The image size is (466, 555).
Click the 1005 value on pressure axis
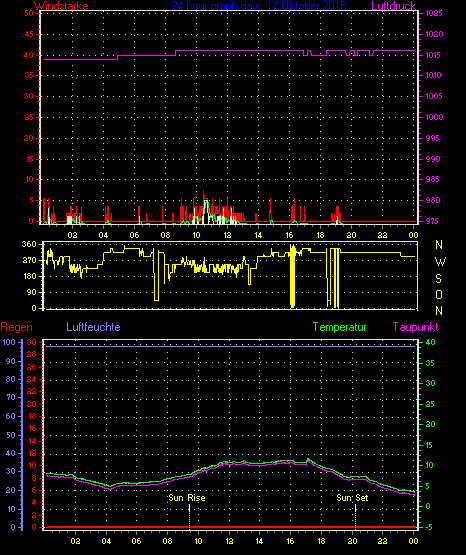pyautogui.click(x=434, y=96)
